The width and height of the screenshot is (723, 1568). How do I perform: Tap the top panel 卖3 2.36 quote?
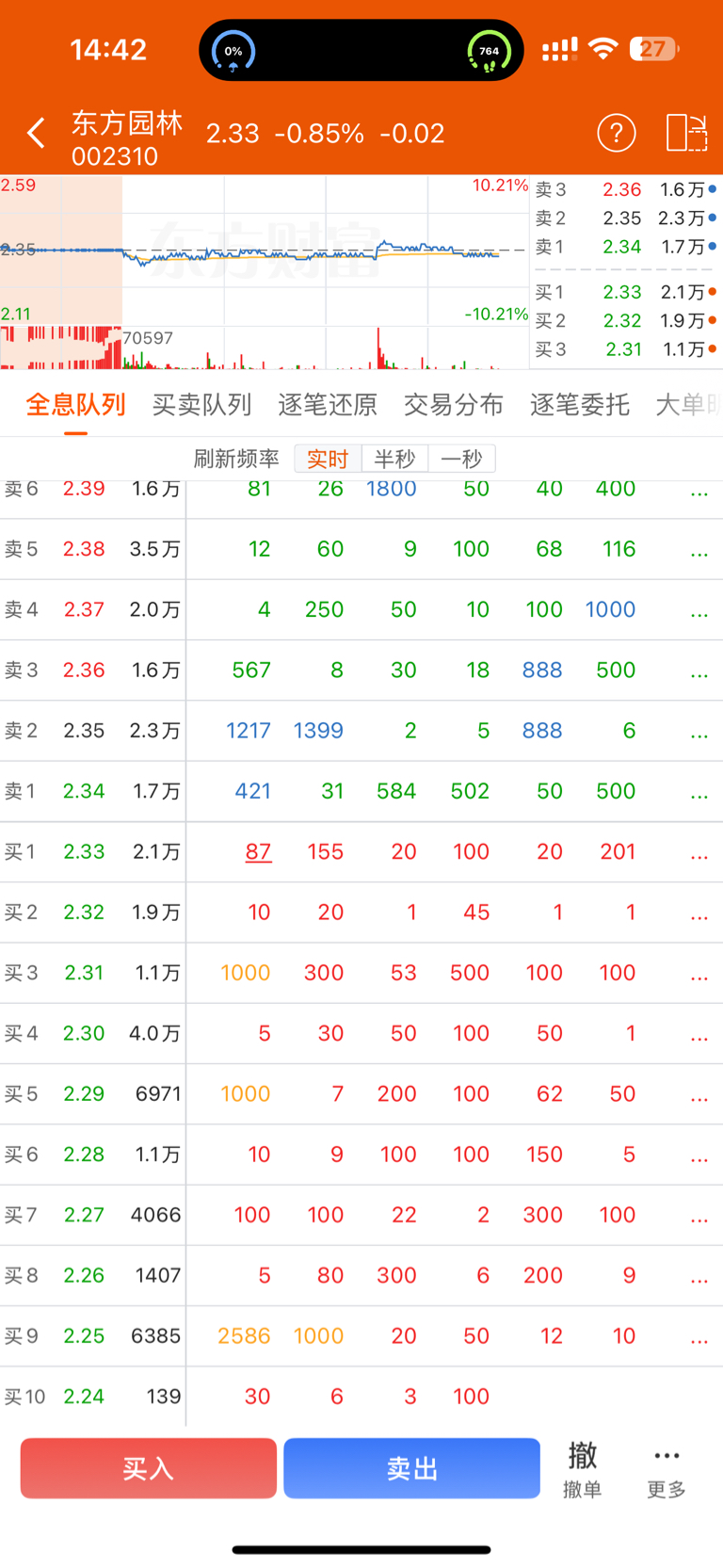point(626,189)
